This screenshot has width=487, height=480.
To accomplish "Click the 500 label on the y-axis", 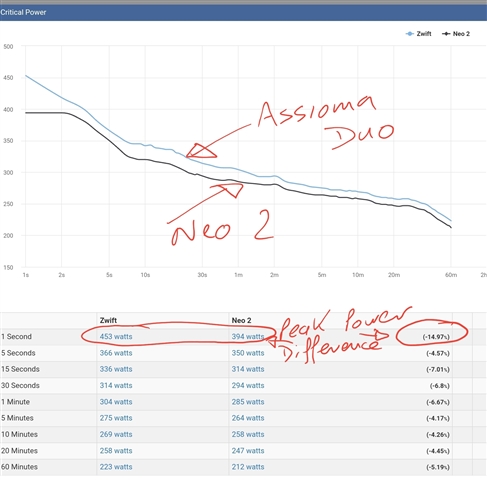I will tap(8, 46).
